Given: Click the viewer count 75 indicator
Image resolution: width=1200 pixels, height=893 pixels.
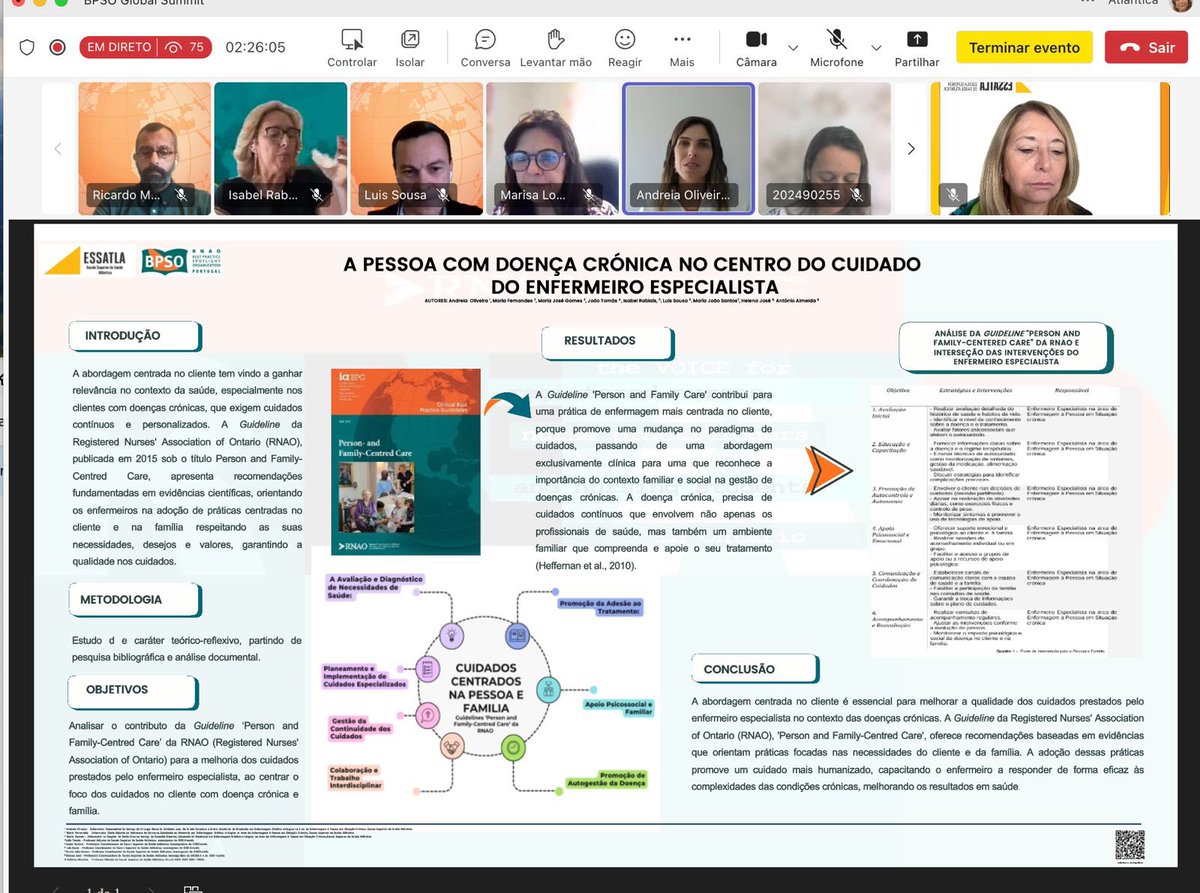Looking at the screenshot, I should 186,47.
